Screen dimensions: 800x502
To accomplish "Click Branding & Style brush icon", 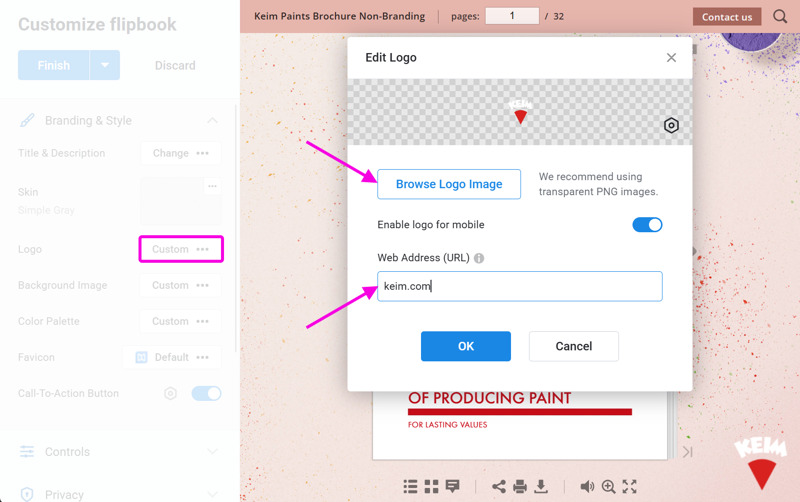I will (27, 120).
